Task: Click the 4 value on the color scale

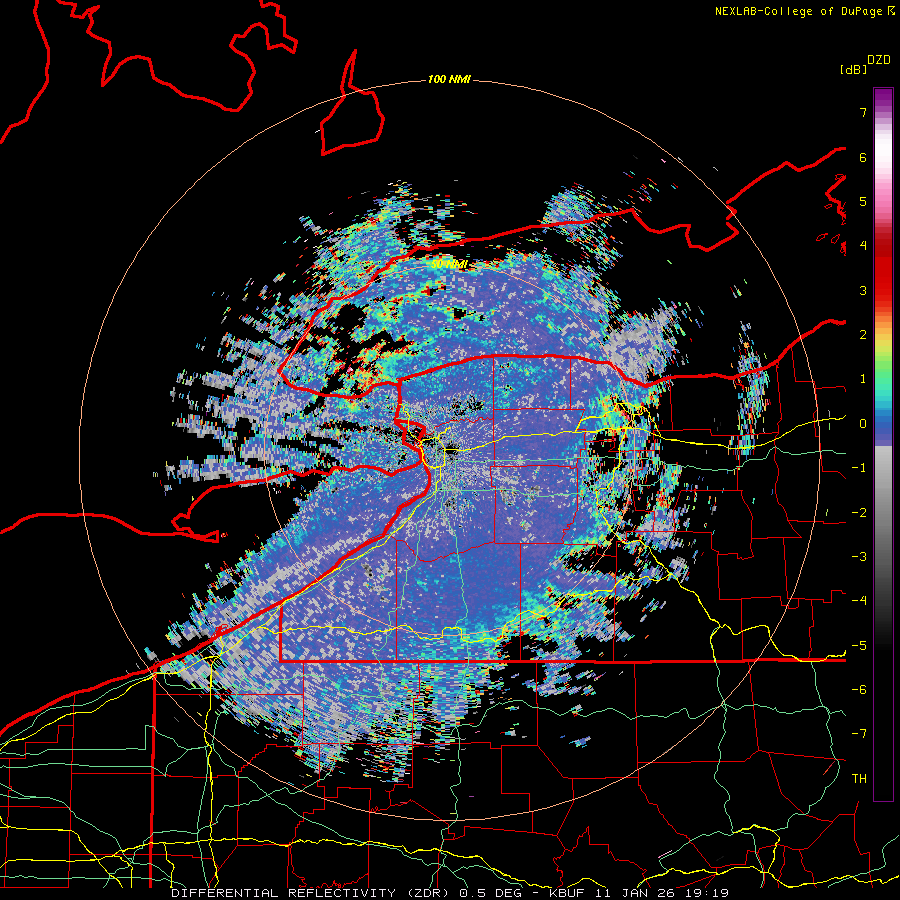Action: [863, 246]
